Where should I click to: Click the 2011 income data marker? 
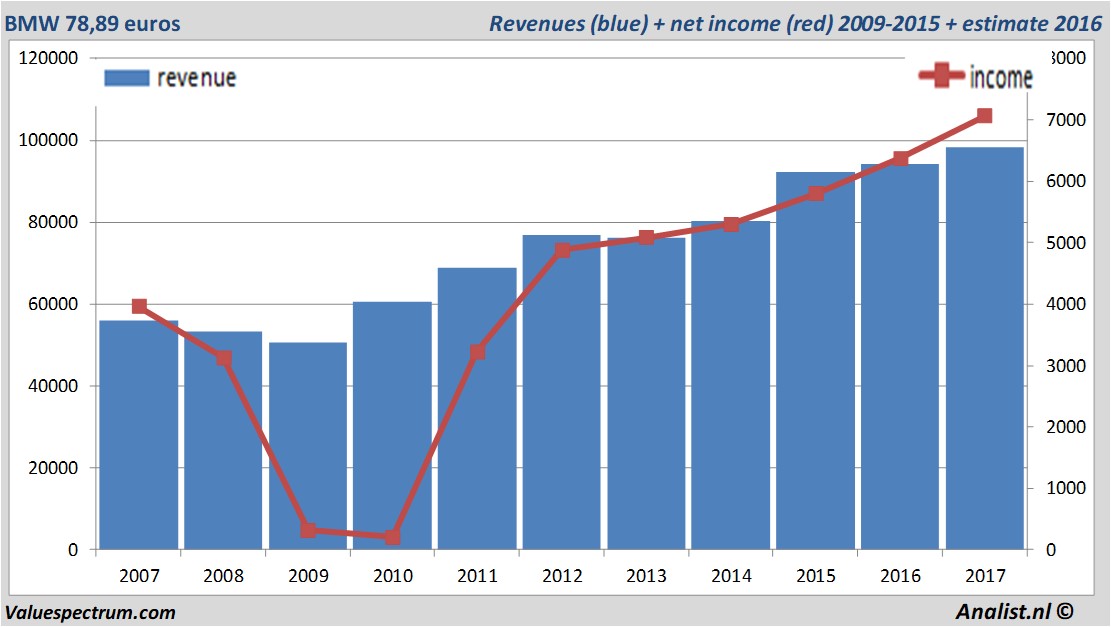477,352
